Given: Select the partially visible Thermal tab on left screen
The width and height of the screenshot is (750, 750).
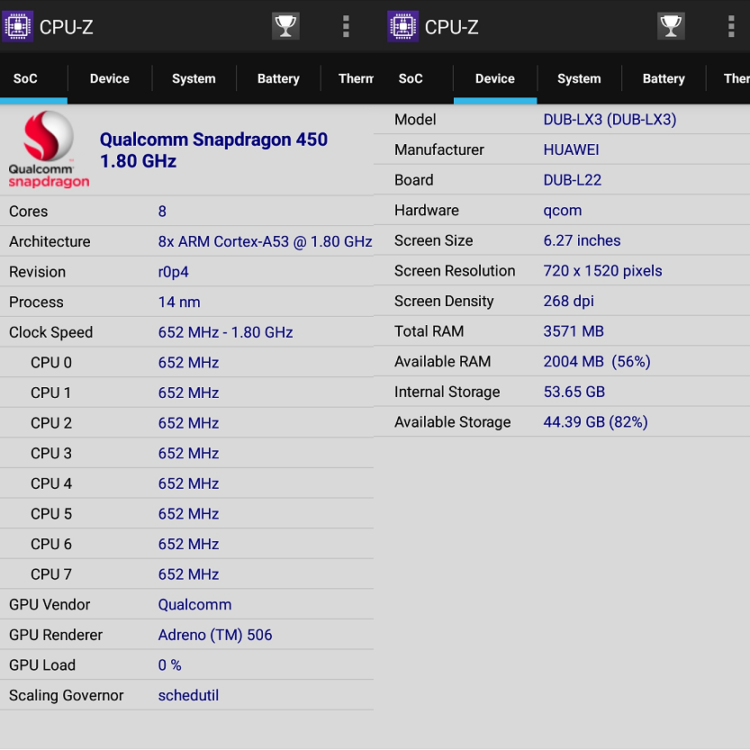Looking at the screenshot, I should coord(354,78).
